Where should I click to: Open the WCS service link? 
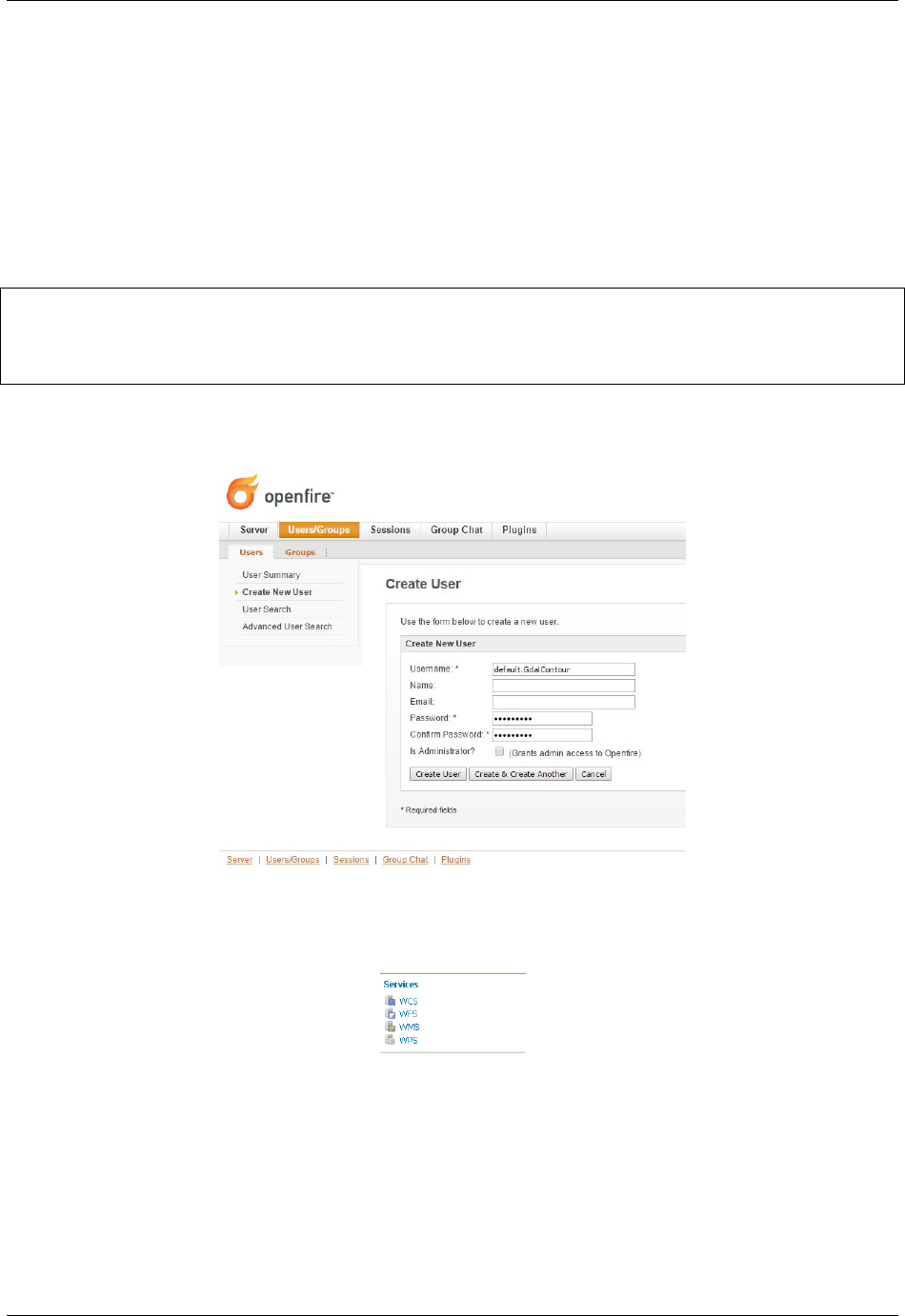[408, 1002]
